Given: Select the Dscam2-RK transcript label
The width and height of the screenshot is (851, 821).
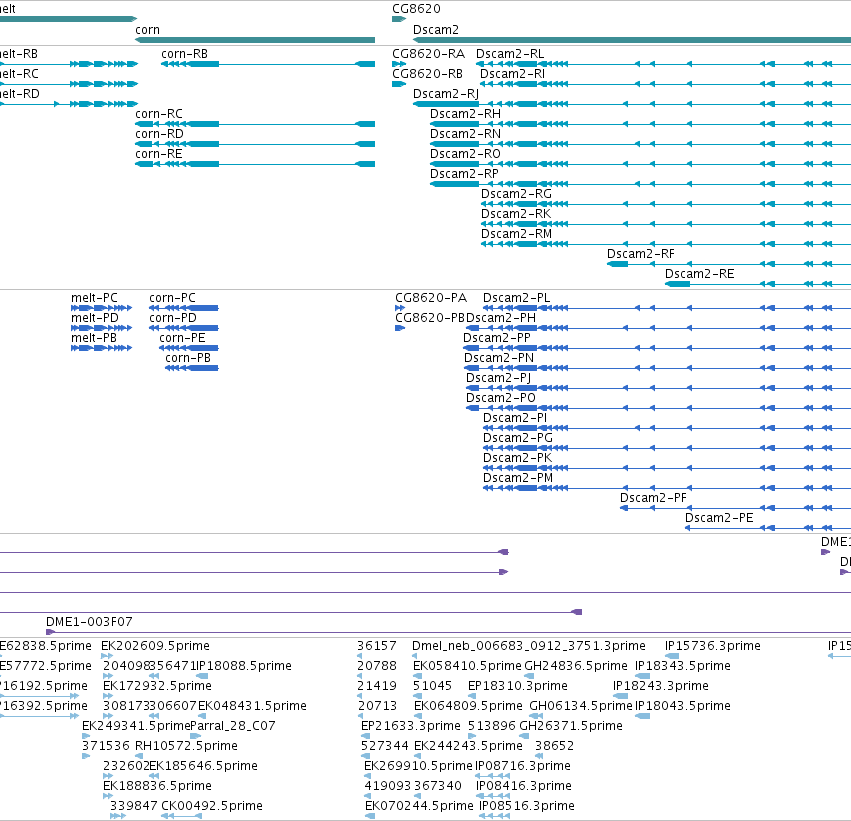Looking at the screenshot, I should point(516,214).
